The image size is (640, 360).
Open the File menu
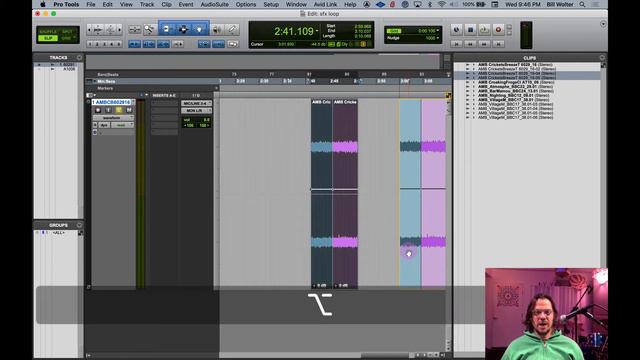click(x=91, y=4)
